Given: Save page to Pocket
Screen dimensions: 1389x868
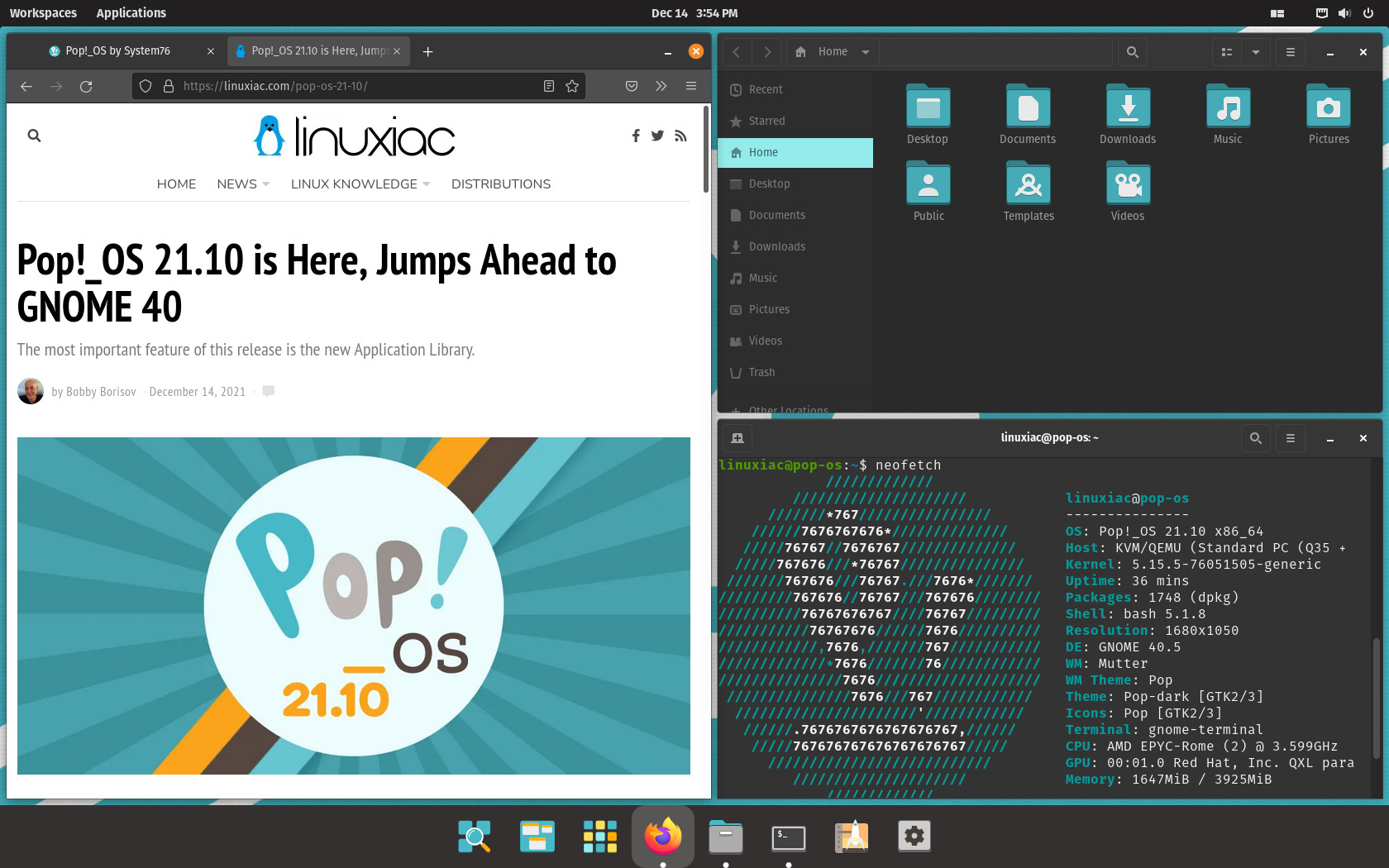Looking at the screenshot, I should pos(632,86).
